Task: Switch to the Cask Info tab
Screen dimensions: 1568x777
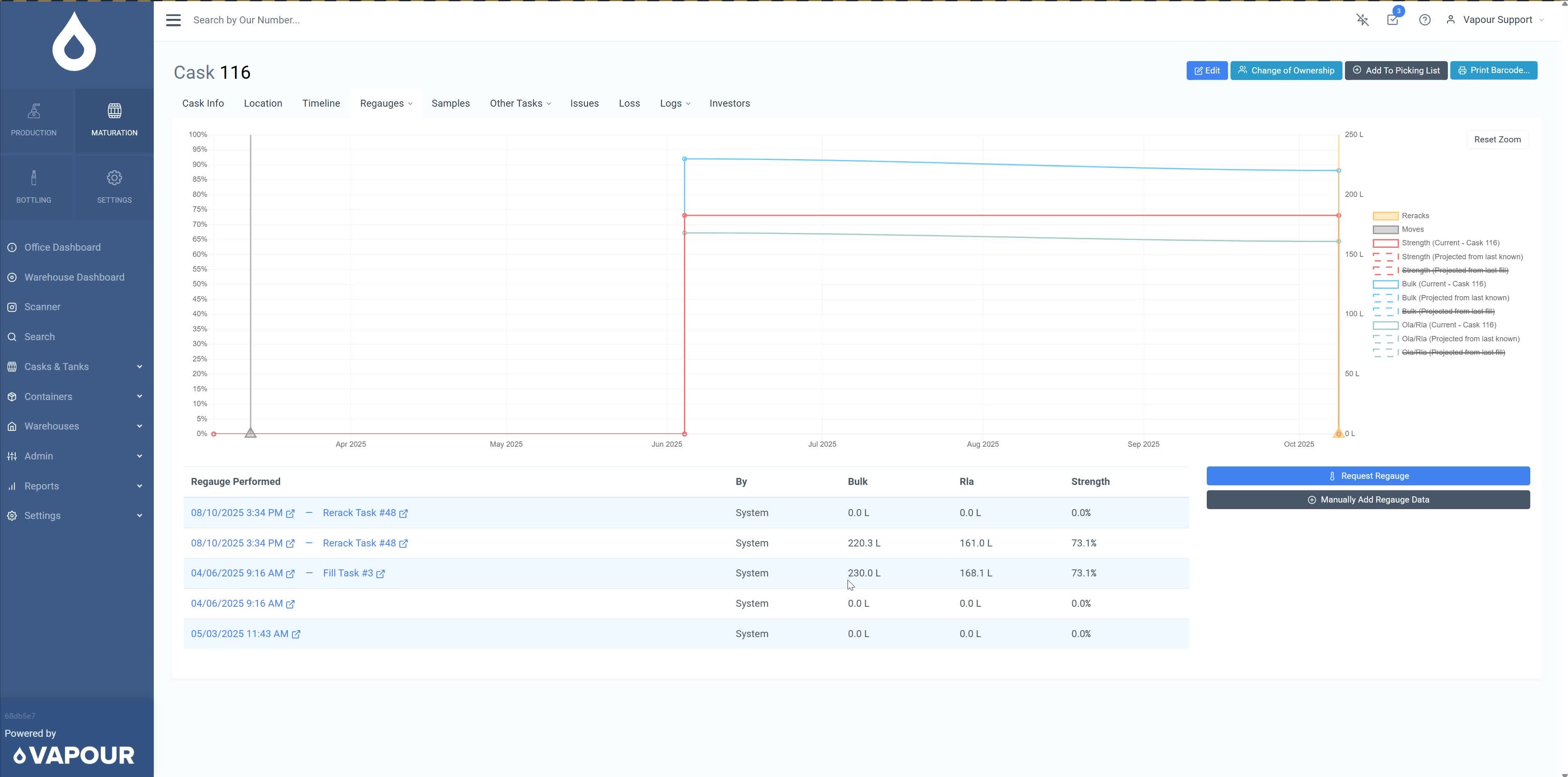Action: tap(203, 103)
